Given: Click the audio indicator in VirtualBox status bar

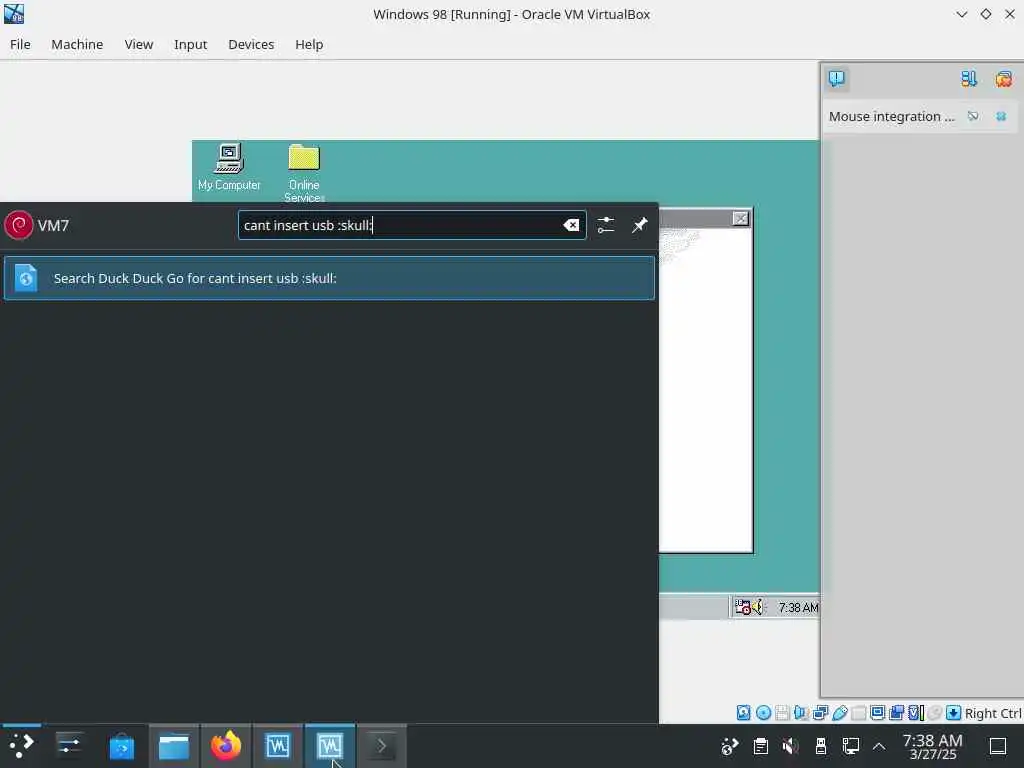Looking at the screenshot, I should tap(801, 713).
